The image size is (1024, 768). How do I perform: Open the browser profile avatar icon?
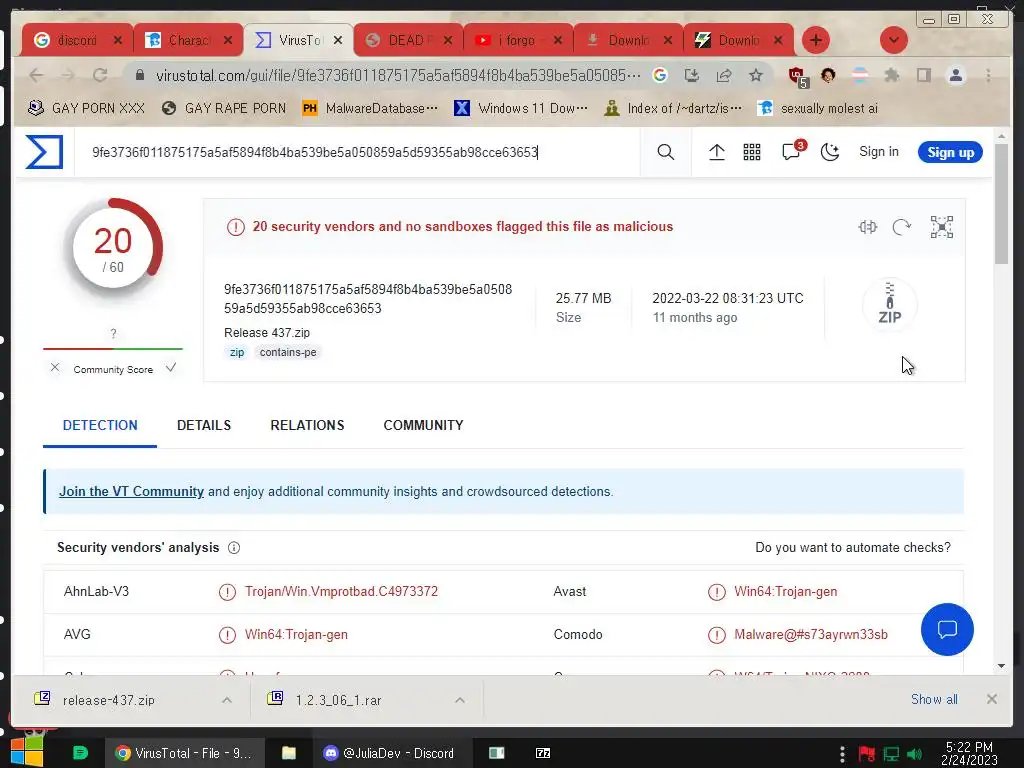pyautogui.click(x=955, y=75)
